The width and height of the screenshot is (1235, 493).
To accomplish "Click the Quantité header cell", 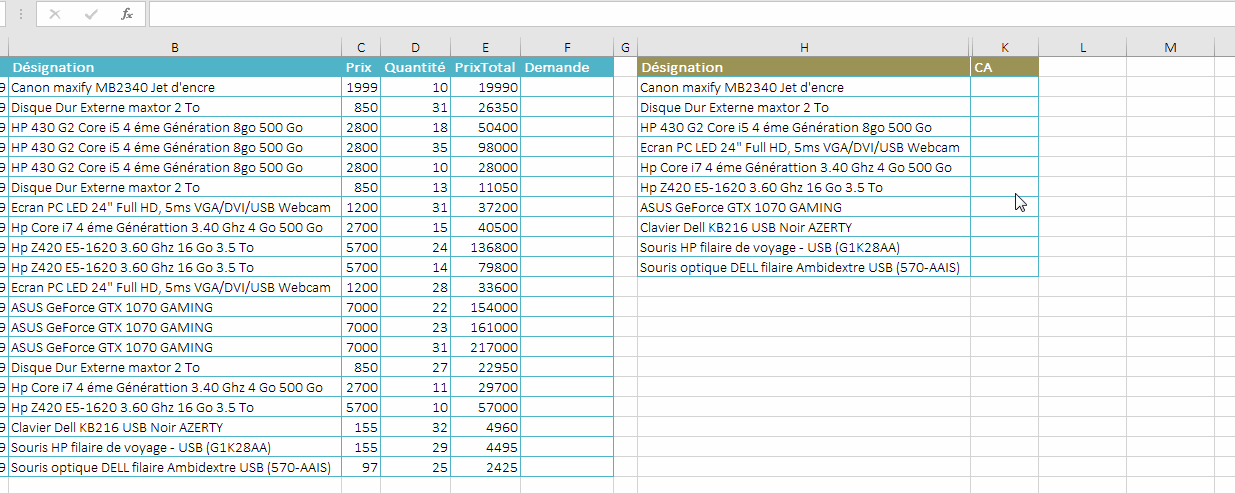I will tap(415, 67).
